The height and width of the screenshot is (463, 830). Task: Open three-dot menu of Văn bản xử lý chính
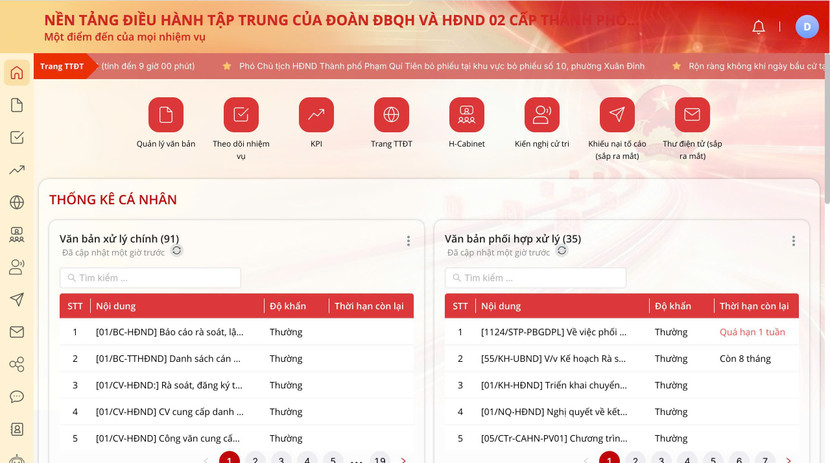pos(408,241)
